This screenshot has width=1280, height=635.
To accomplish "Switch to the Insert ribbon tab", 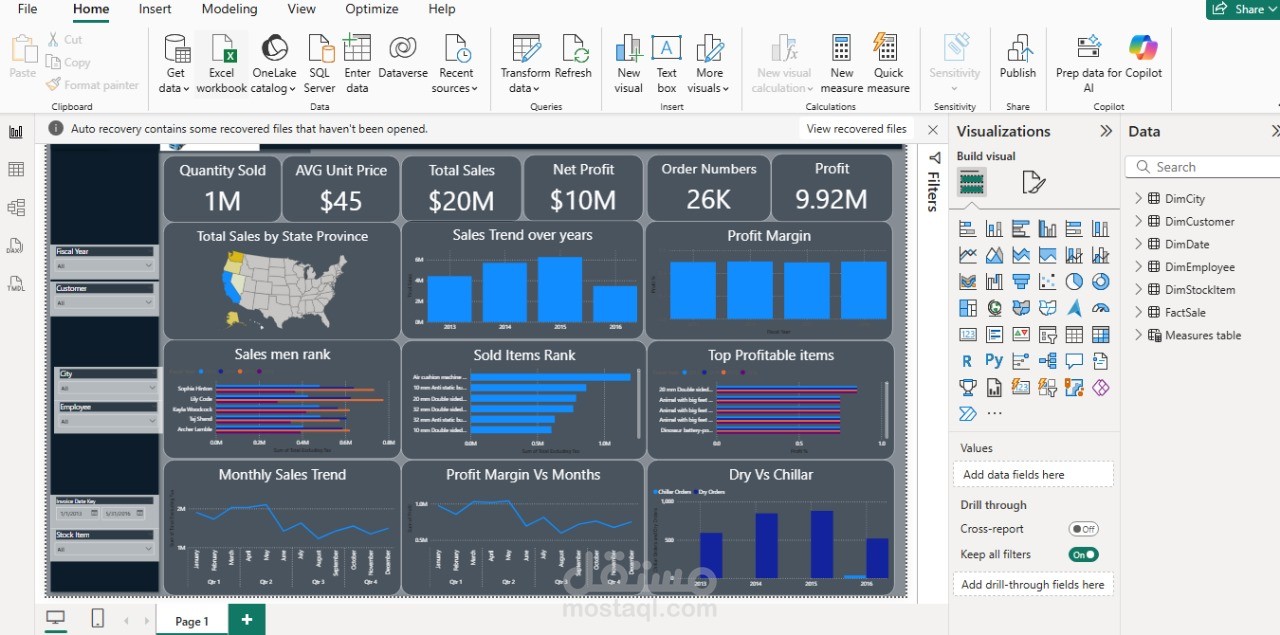I will pos(155,9).
